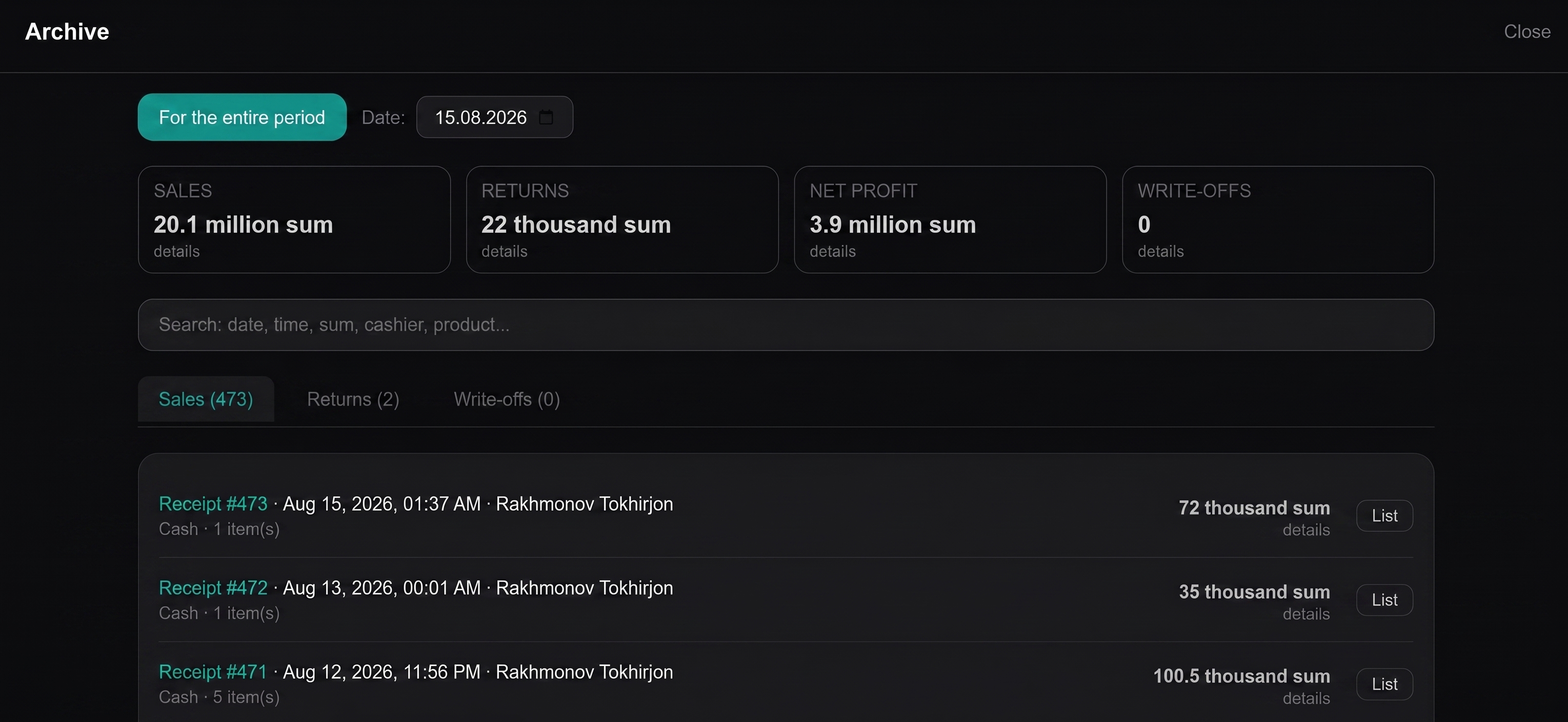The width and height of the screenshot is (1568, 722).
Task: Click the 'Date:' label
Action: pos(384,117)
